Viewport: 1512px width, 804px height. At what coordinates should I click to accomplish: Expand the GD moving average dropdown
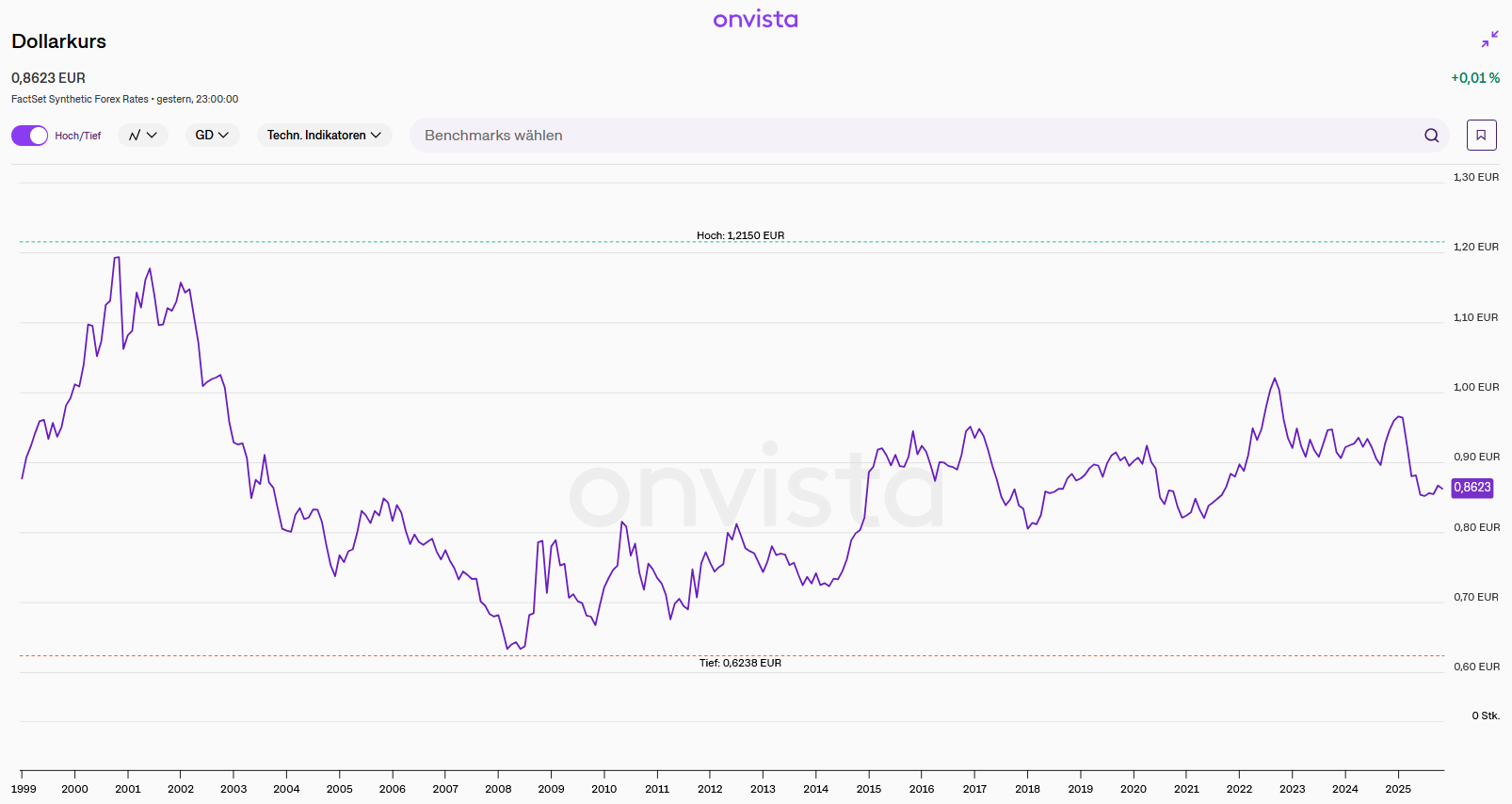212,136
